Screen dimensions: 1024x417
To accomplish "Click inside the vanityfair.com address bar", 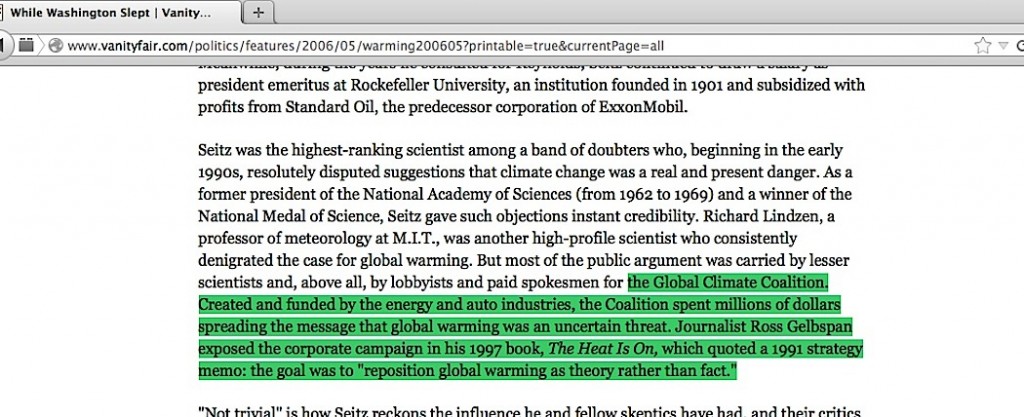I will pyautogui.click(x=500, y=46).
